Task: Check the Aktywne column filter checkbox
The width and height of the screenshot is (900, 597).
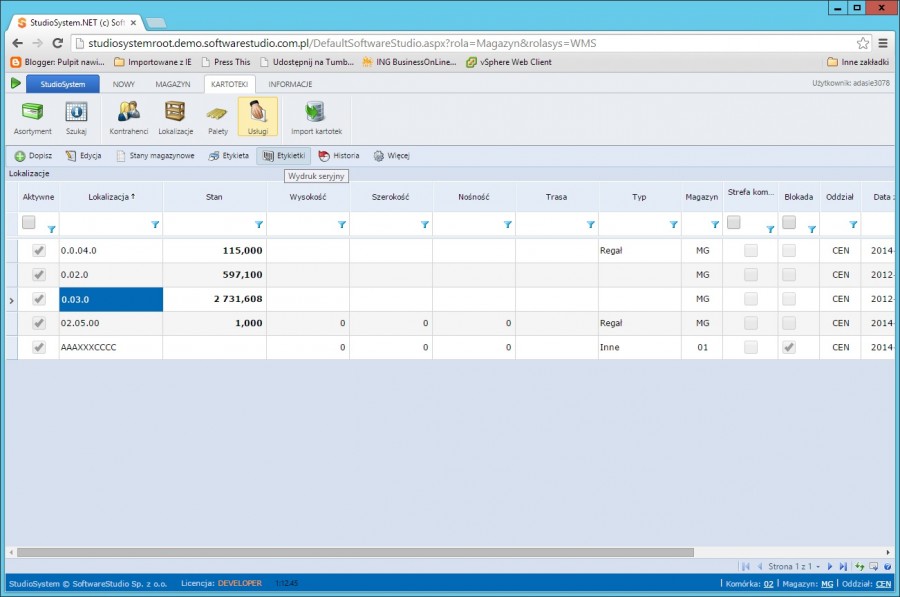Action: click(x=29, y=222)
